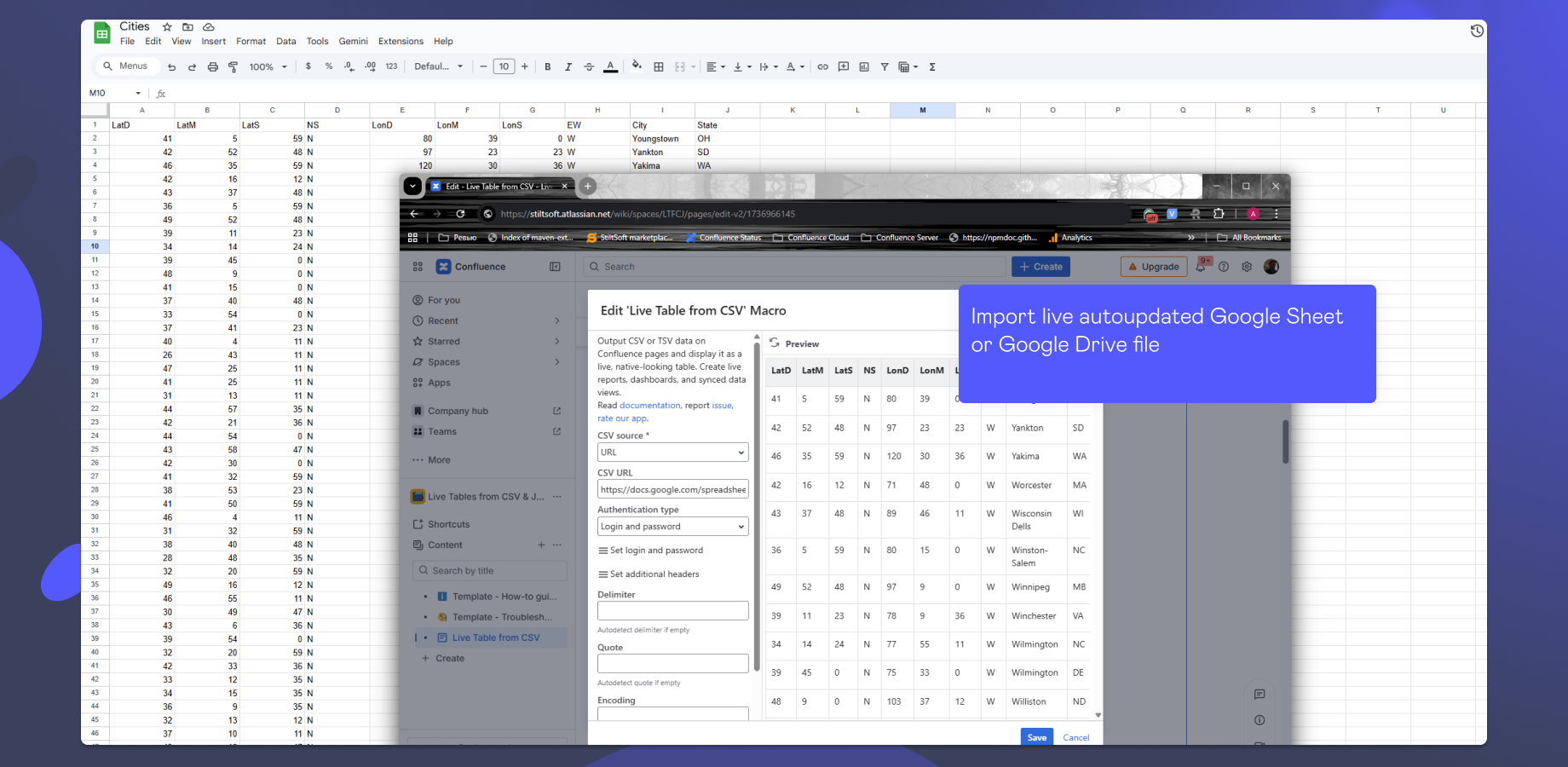Toggle italic formatting in Sheets
The image size is (1568, 767).
point(568,66)
